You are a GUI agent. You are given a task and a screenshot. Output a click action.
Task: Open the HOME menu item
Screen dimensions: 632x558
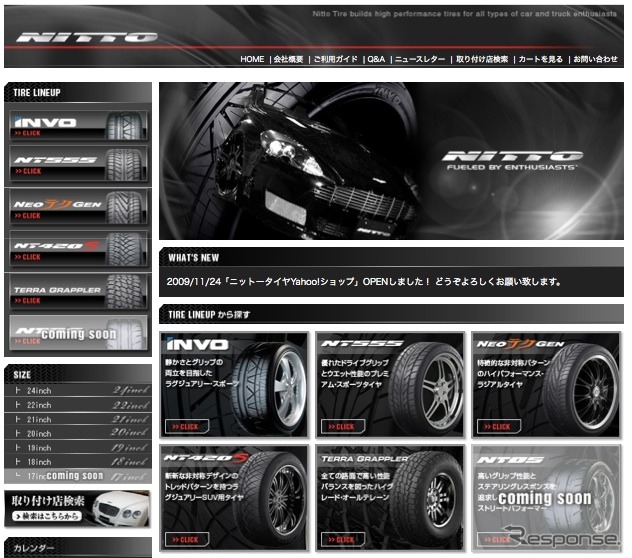[252, 59]
